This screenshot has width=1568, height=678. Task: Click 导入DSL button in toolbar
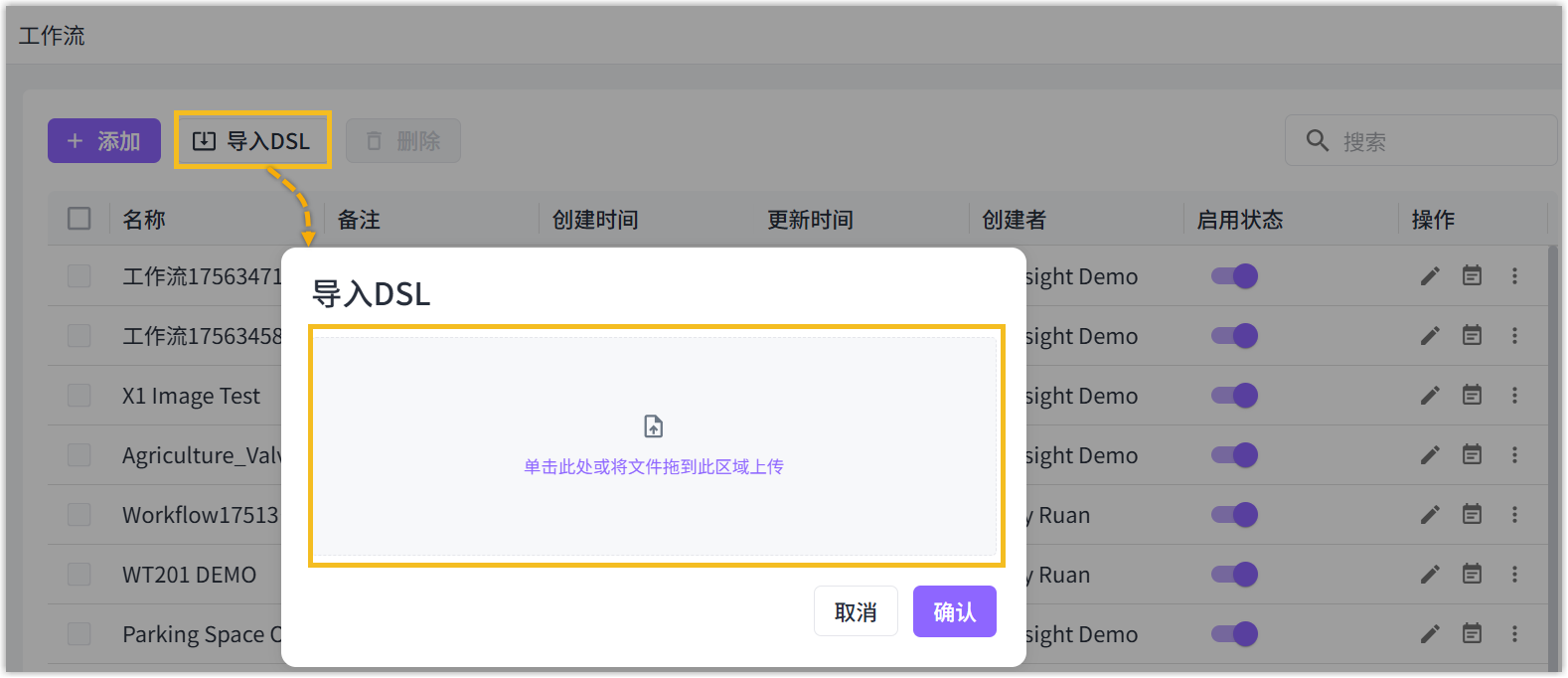[252, 141]
